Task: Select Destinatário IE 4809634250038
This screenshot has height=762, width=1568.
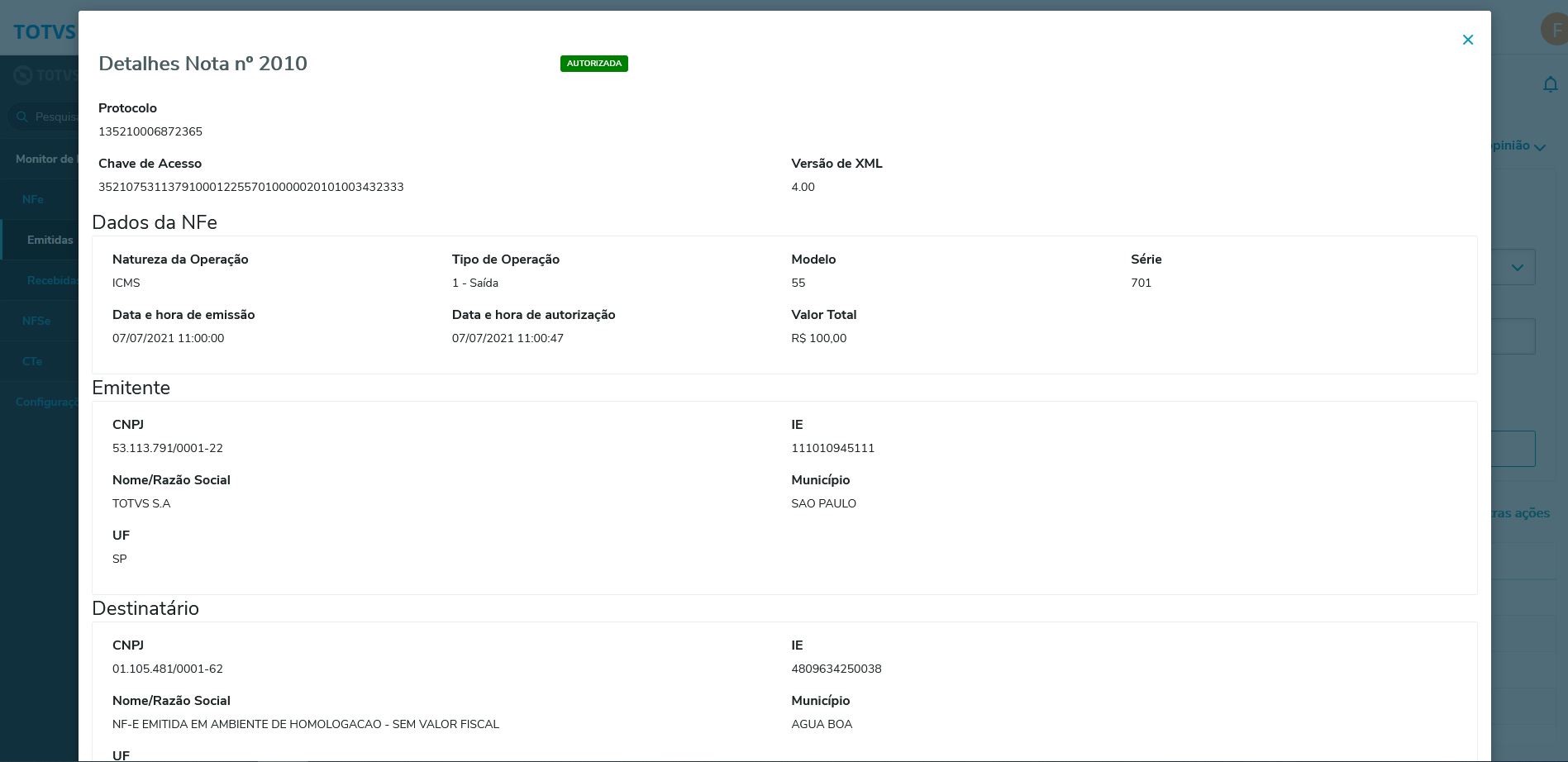Action: pyautogui.click(x=836, y=669)
